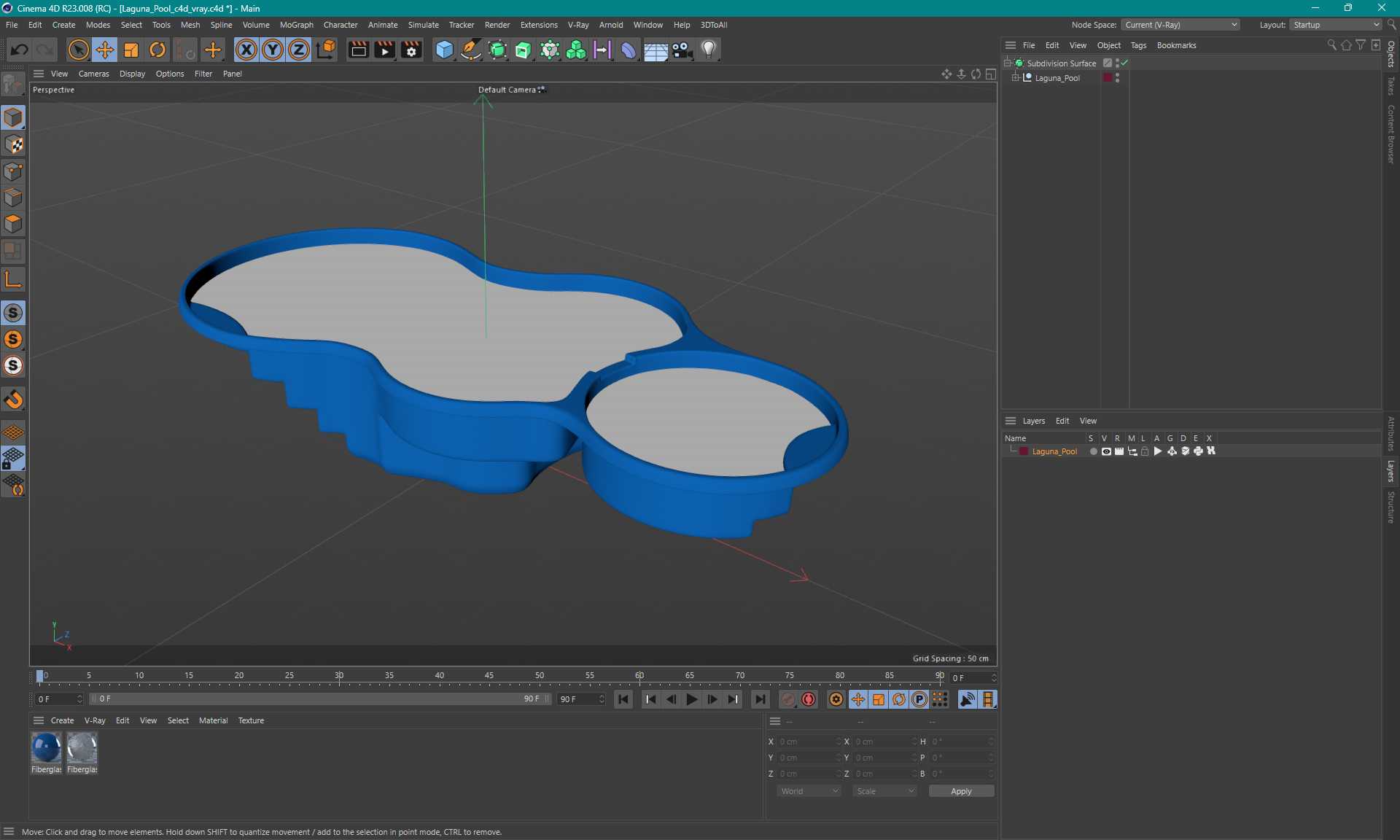Add a Cube primitive object

[x=444, y=50]
